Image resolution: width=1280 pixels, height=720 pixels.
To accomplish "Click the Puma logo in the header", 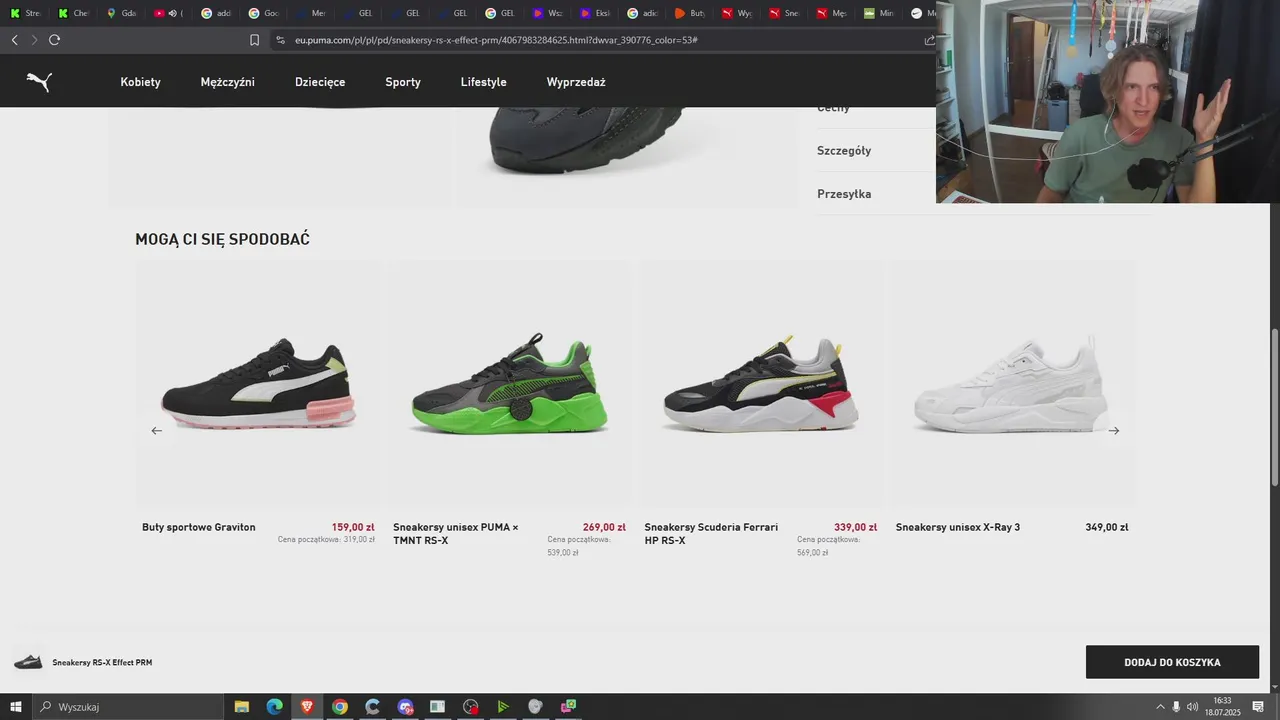I will tap(39, 82).
